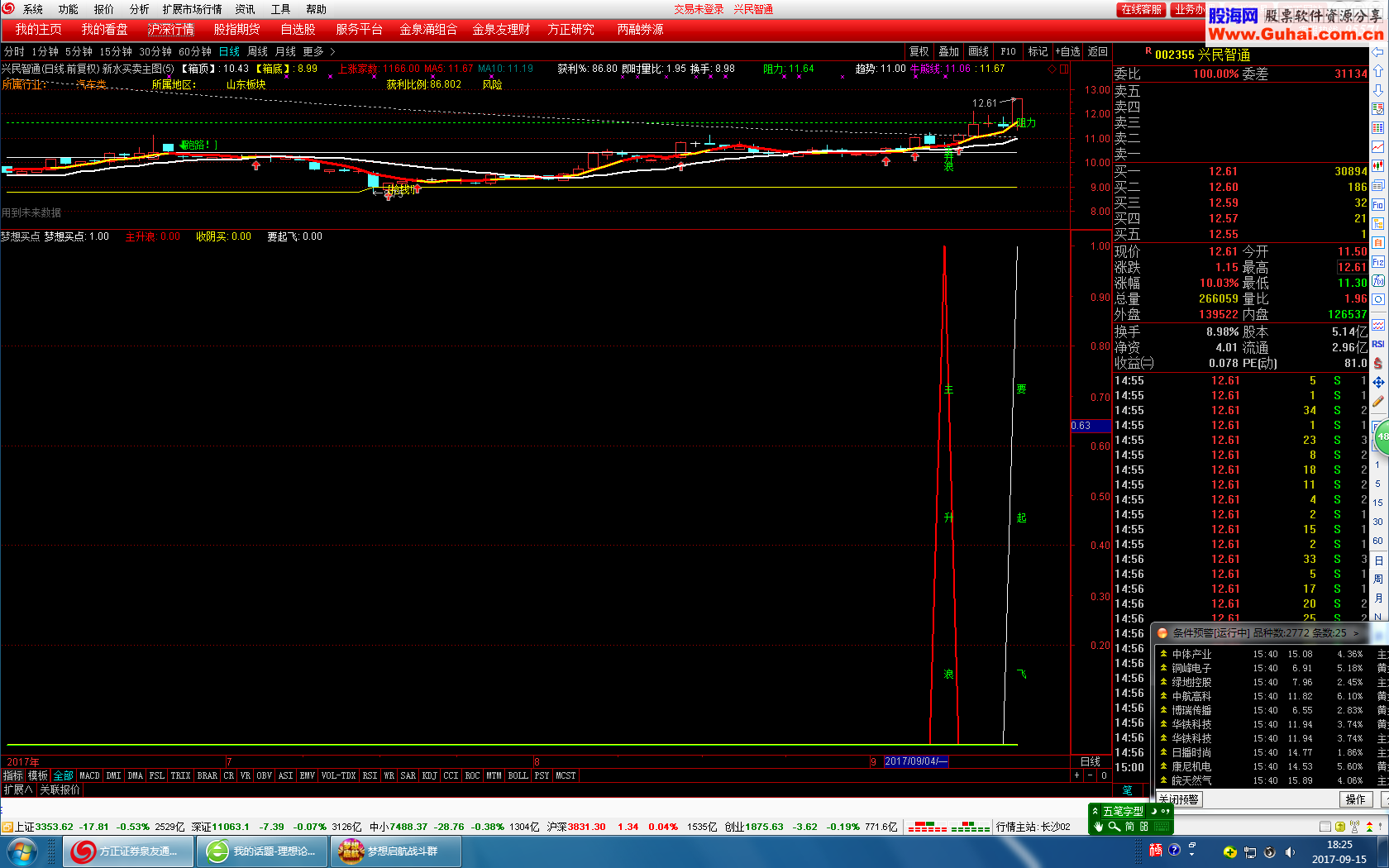The height and width of the screenshot is (868, 1389).
Task: Open the 资讯 menu
Action: pyautogui.click(x=245, y=9)
